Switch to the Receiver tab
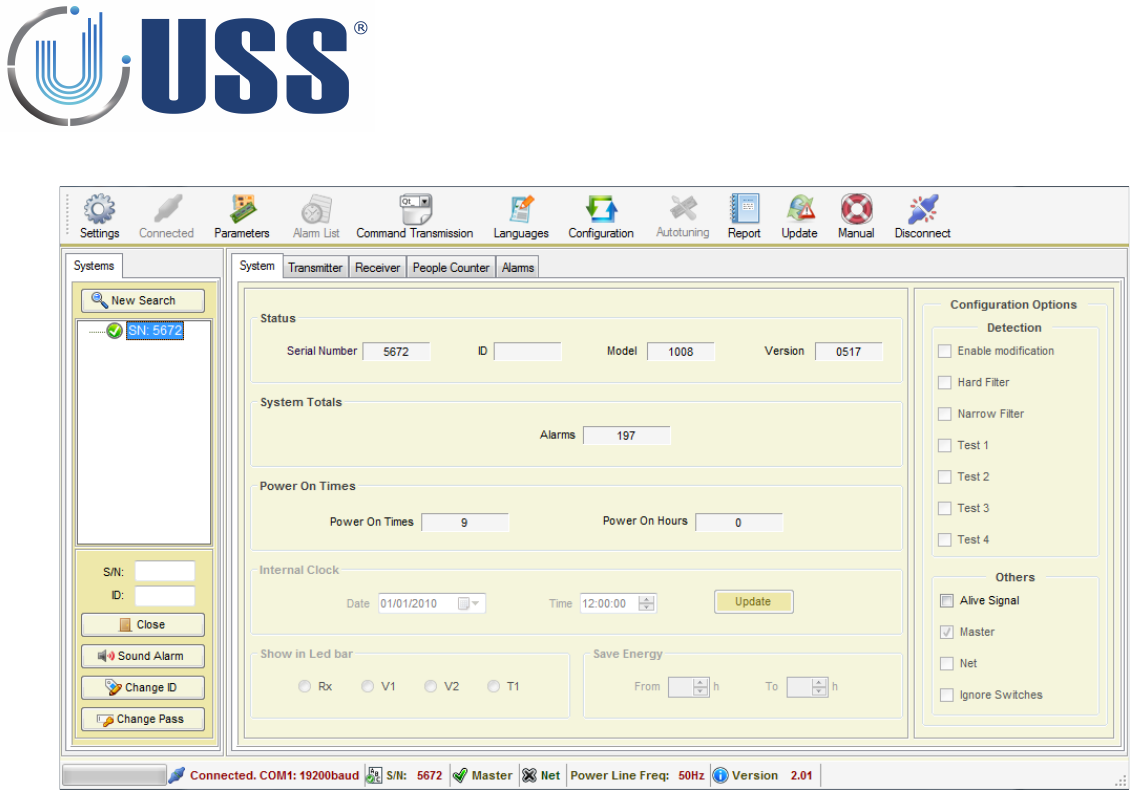The height and width of the screenshot is (790, 1130). 377,267
